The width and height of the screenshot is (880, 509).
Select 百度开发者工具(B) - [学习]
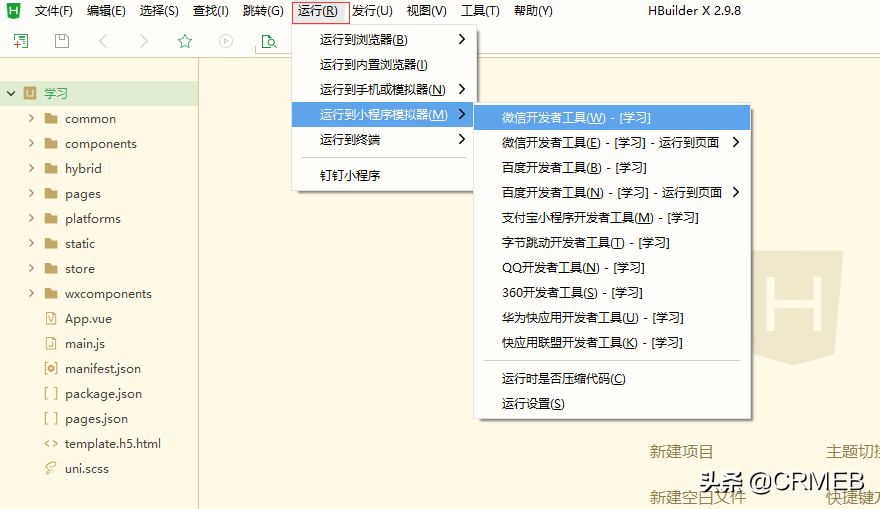point(612,167)
